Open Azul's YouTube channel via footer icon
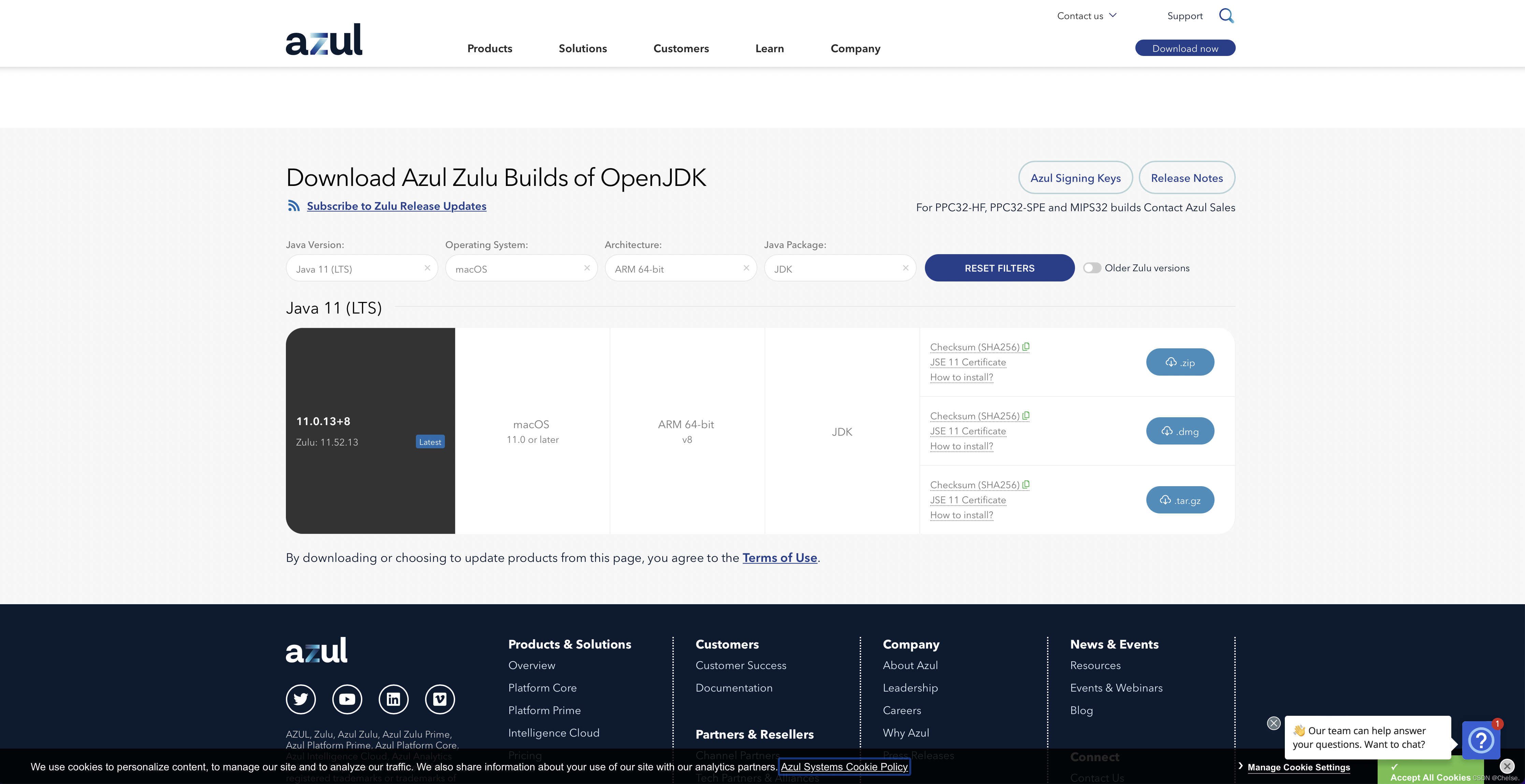 [347, 699]
